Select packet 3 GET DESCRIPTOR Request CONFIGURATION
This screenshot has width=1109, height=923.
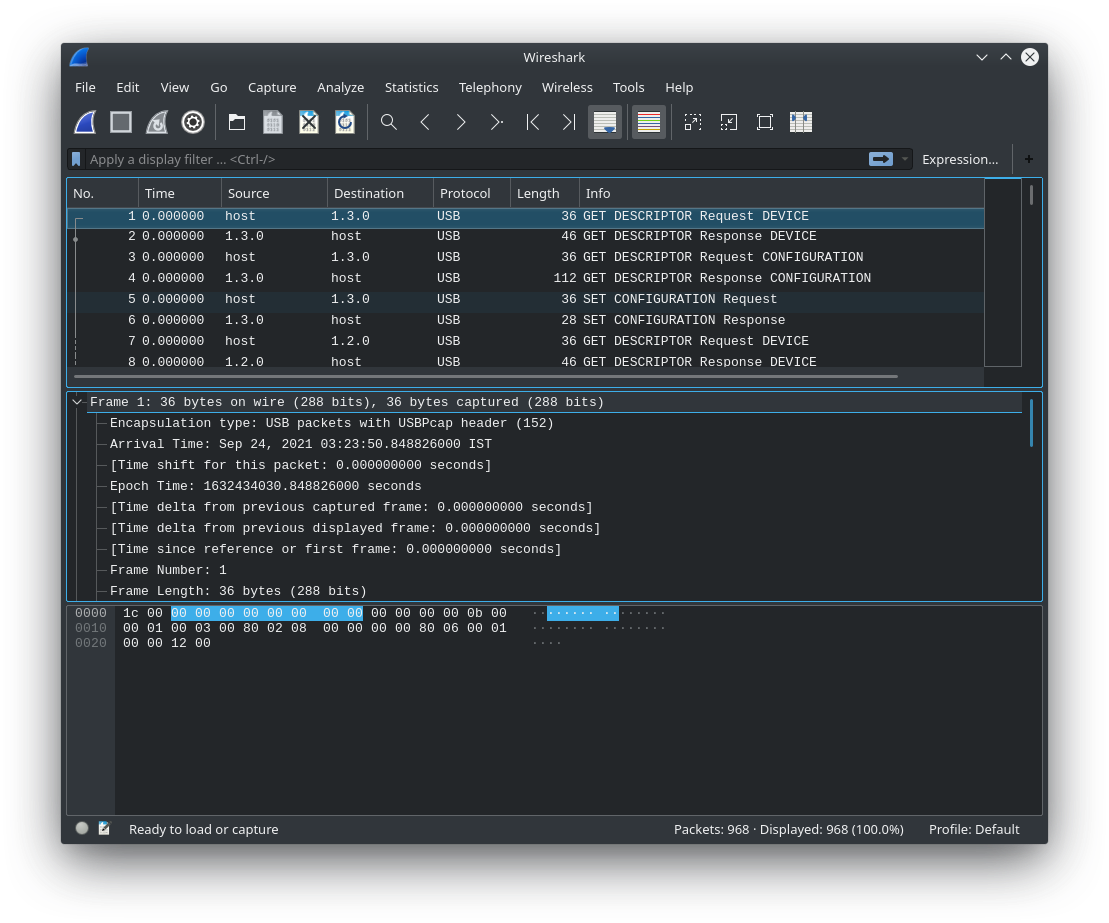click(x=526, y=257)
